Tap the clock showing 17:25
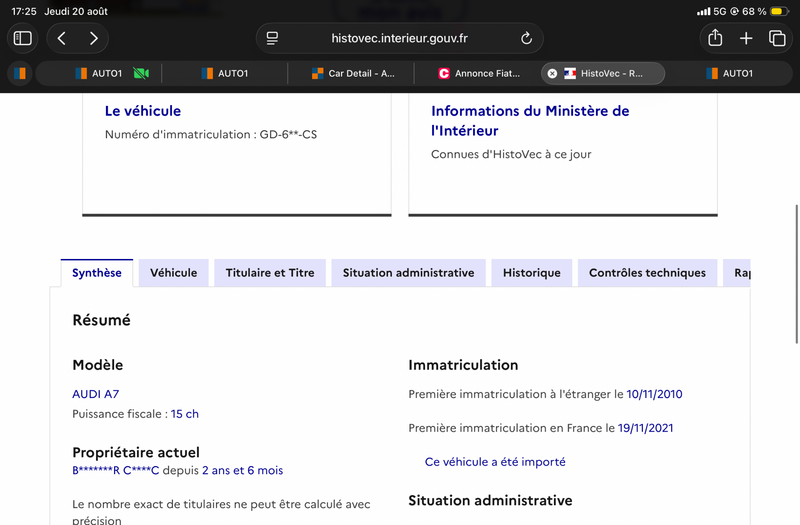This screenshot has height=525, width=800. click(23, 11)
